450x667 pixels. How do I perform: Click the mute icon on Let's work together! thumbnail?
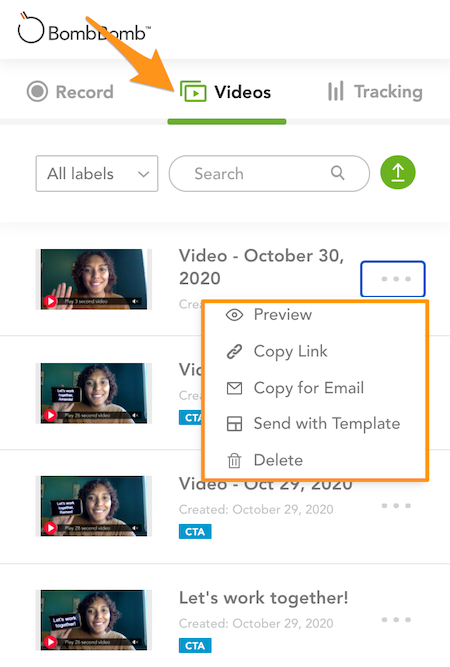tap(135, 642)
